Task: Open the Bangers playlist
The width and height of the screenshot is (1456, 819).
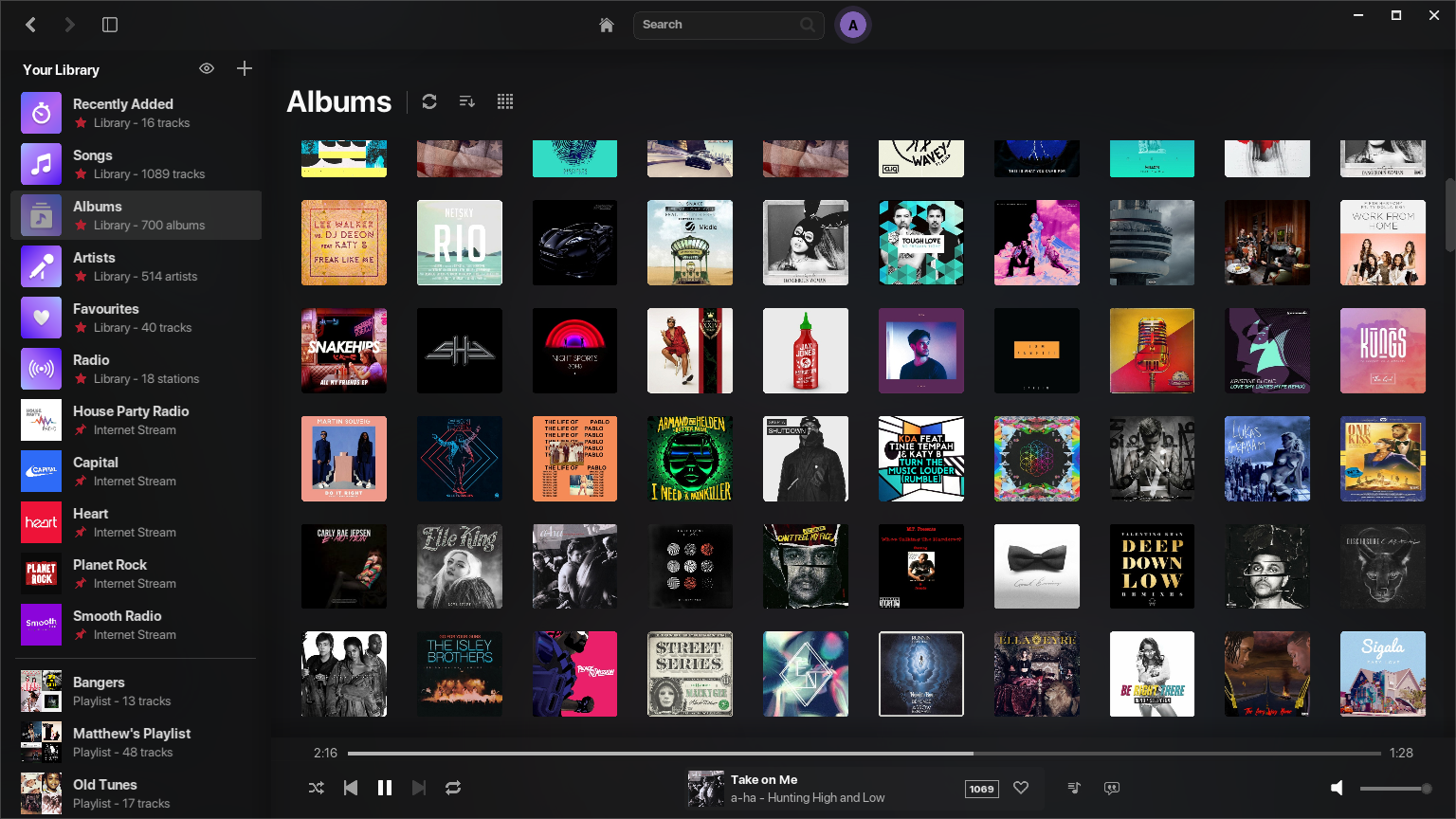Action: pos(136,691)
